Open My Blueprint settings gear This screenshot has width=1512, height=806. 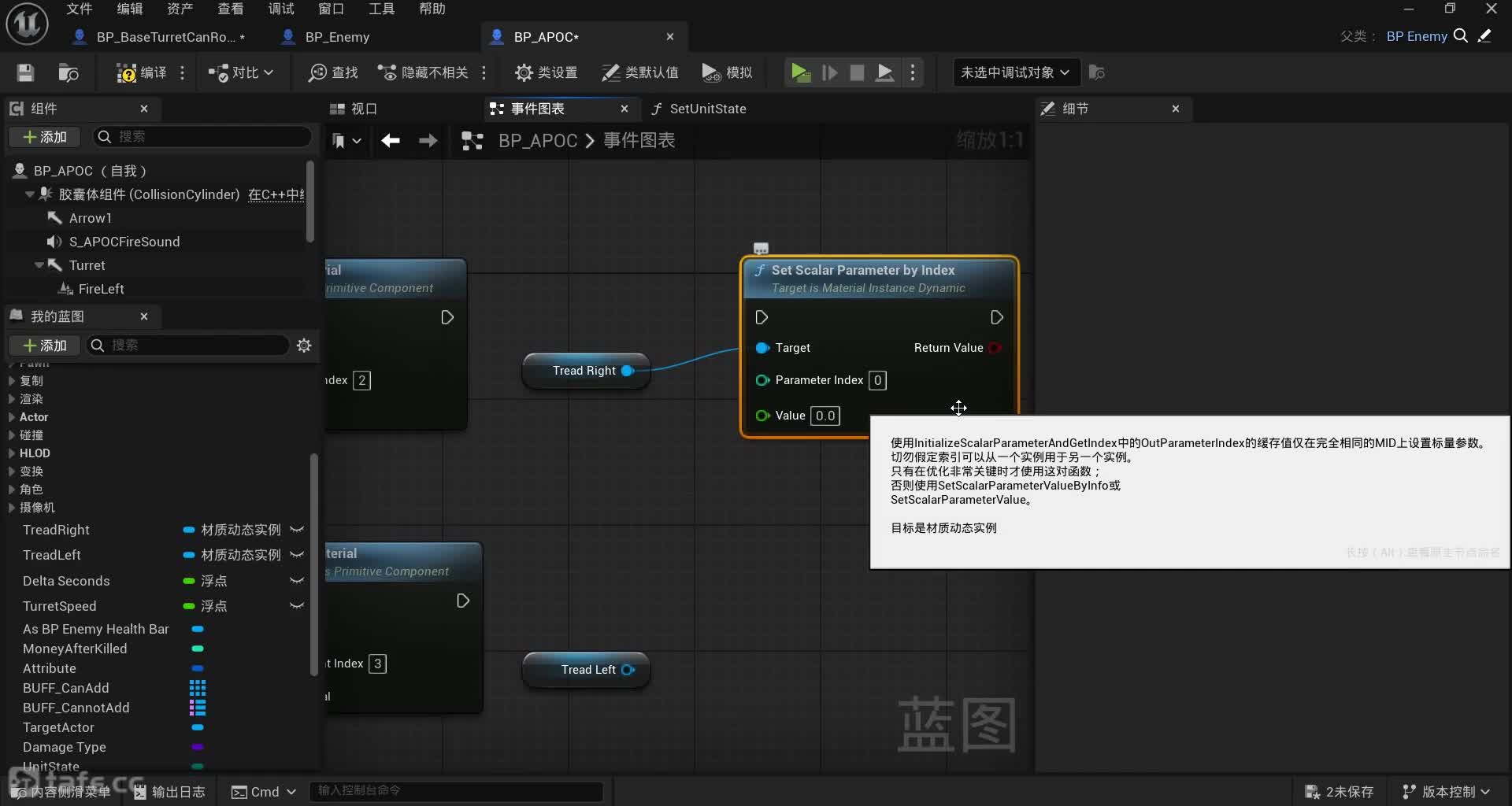(304, 346)
